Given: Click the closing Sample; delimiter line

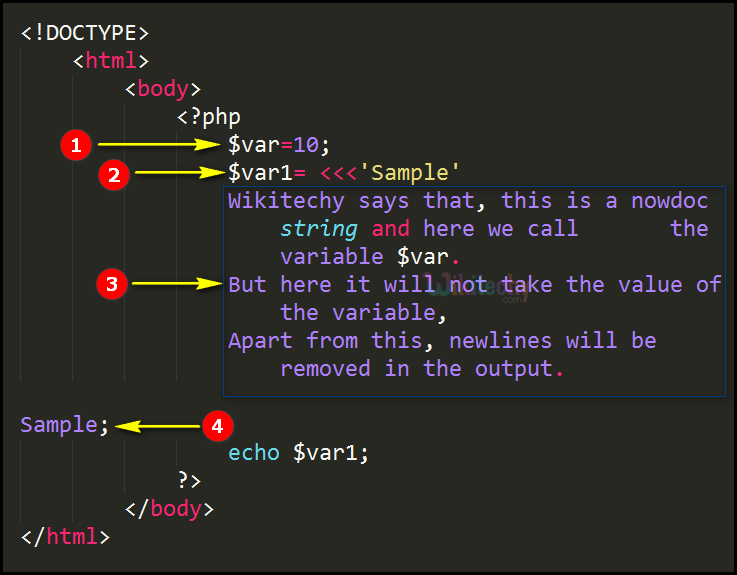Looking at the screenshot, I should [x=64, y=425].
